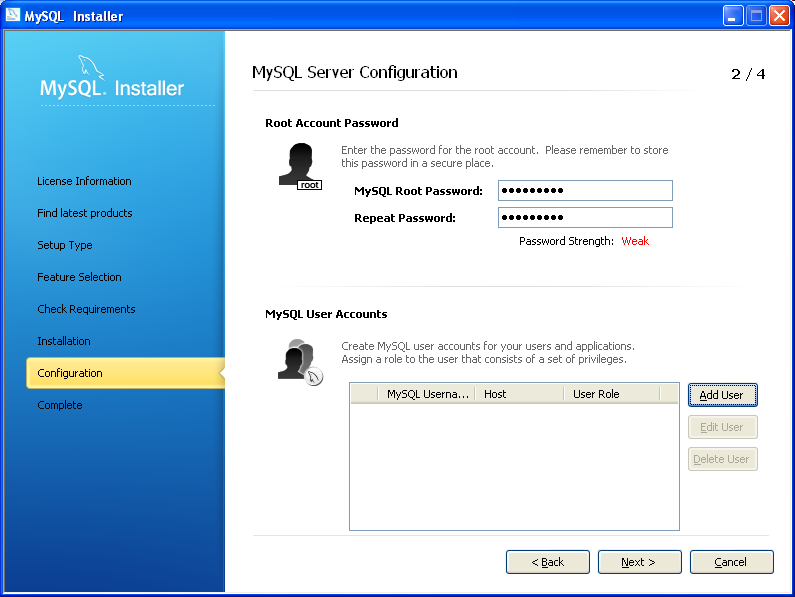Select Installation step in sidebar
This screenshot has height=597, width=795.
click(64, 341)
